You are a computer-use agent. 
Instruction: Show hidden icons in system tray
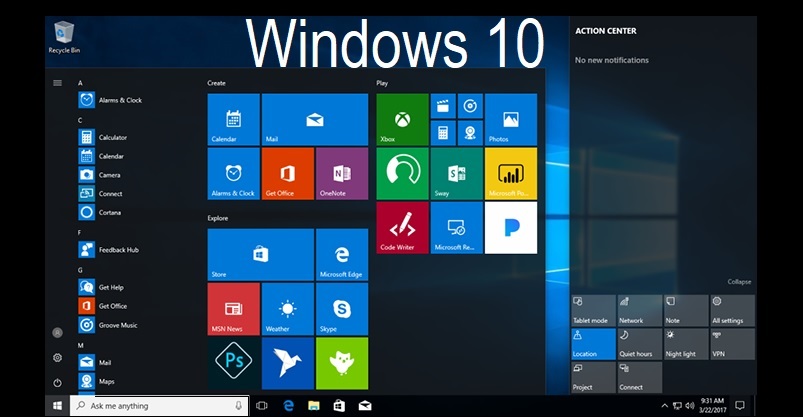coord(665,406)
